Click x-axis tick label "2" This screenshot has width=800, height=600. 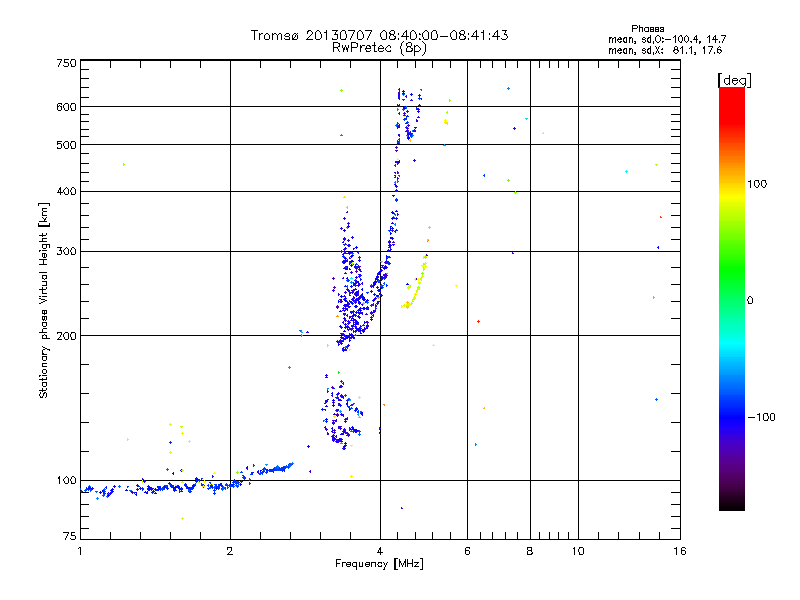(230, 551)
